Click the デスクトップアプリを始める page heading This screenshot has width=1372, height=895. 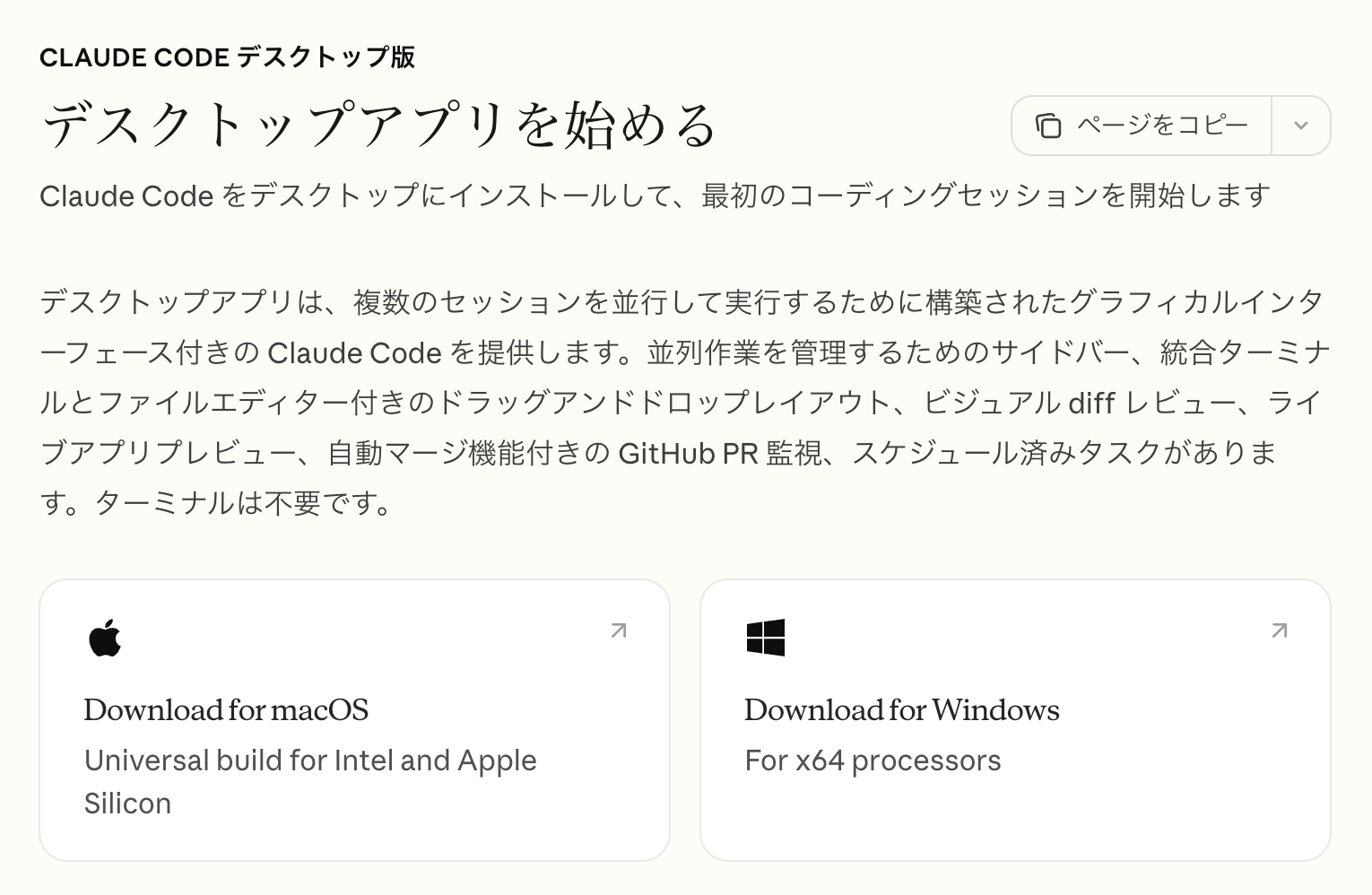378,125
